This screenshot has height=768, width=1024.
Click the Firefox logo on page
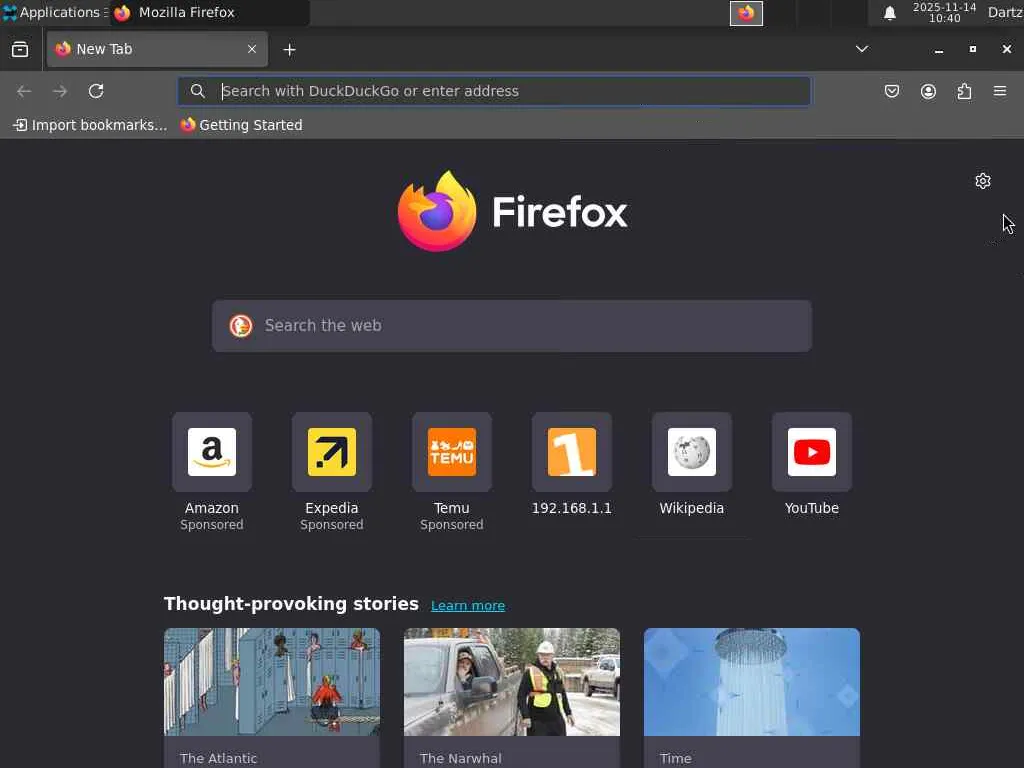click(x=512, y=211)
